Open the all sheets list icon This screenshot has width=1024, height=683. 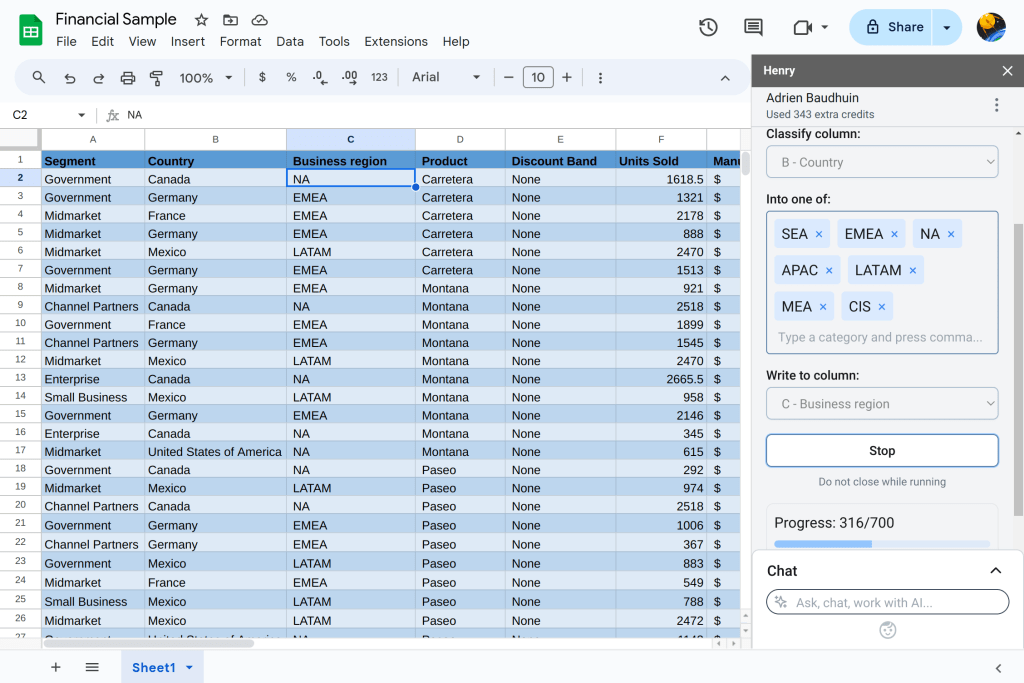[x=92, y=667]
